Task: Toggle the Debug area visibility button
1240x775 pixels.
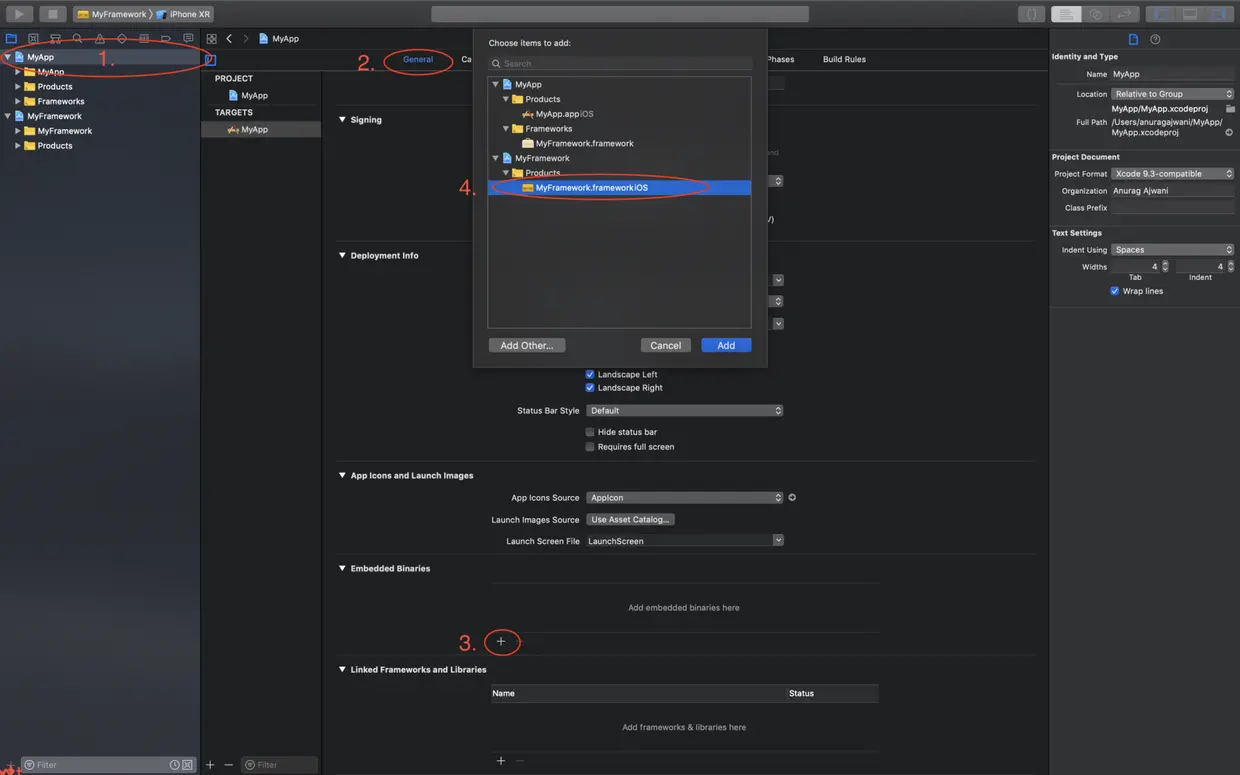Action: [1190, 14]
